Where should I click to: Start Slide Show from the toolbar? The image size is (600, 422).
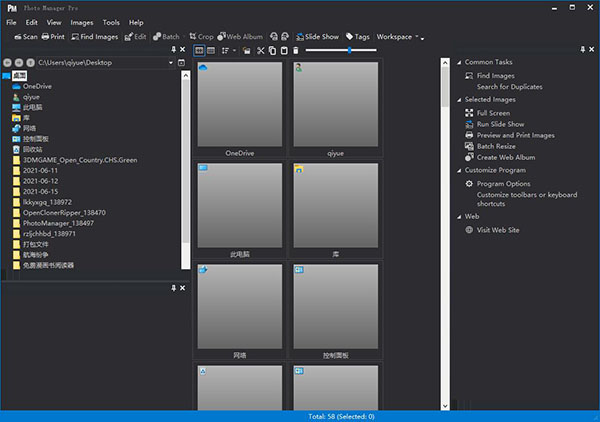click(x=317, y=37)
